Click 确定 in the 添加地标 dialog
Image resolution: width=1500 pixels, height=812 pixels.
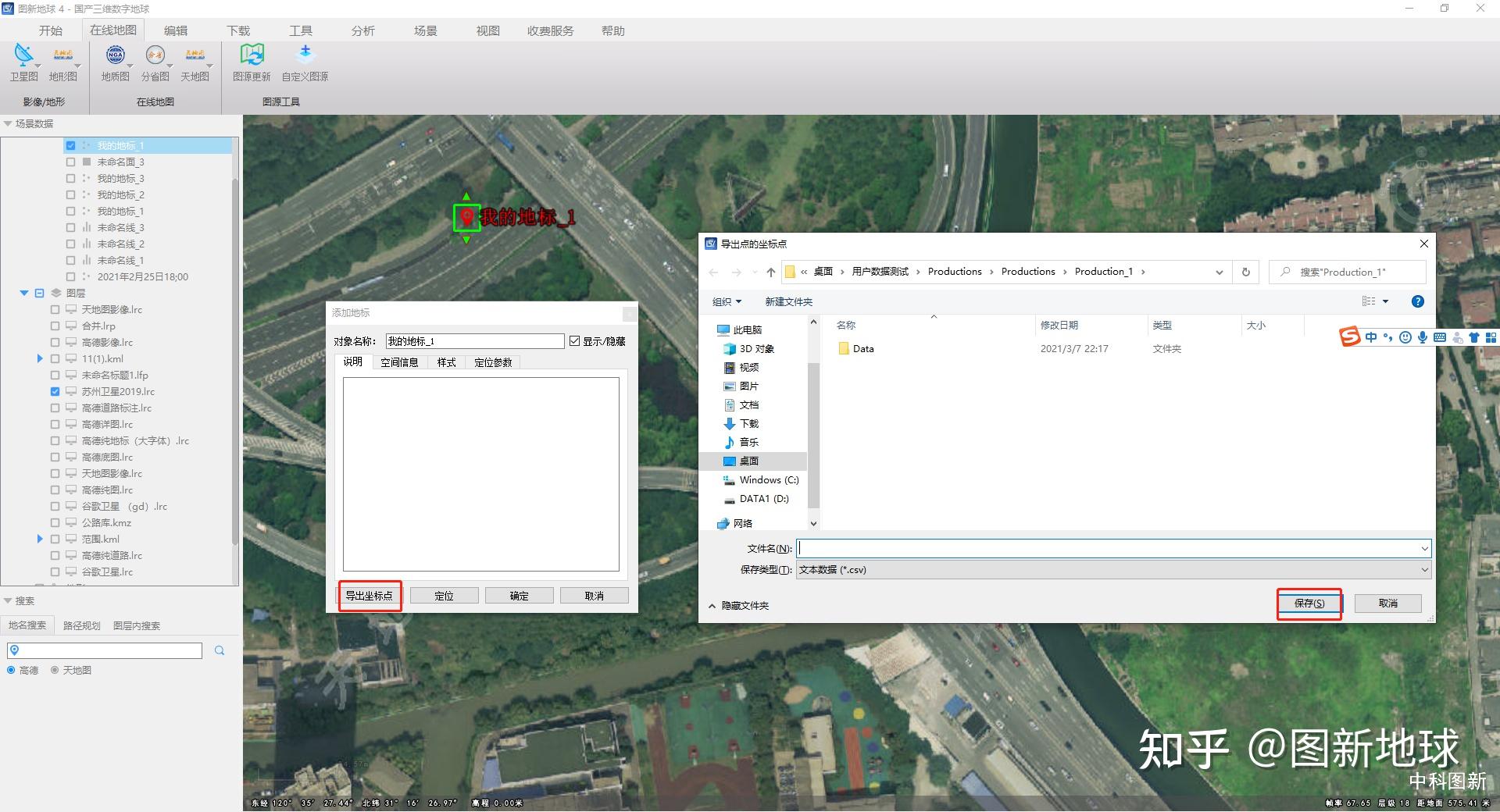[x=520, y=596]
